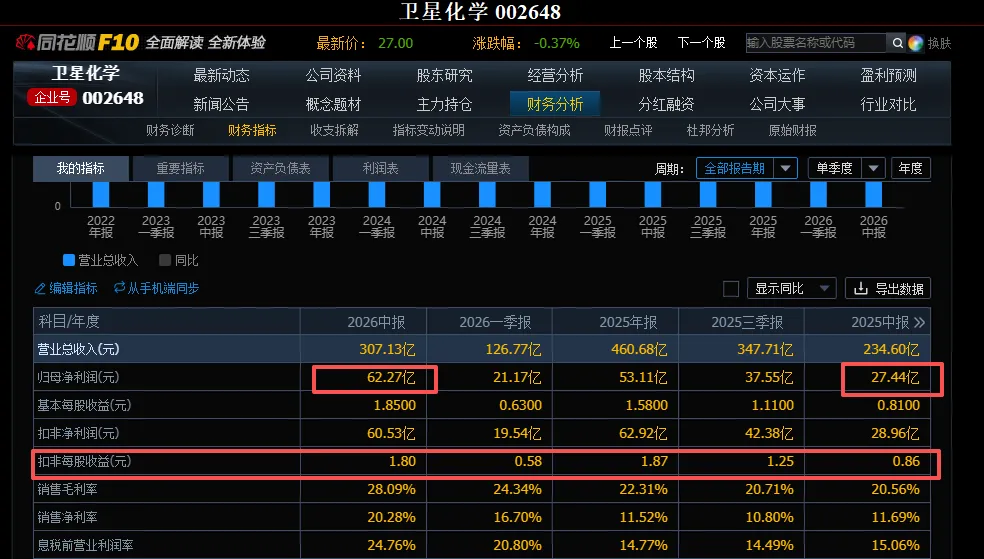Viewport: 984px width, 559px height.
Task: Open the 分红融资 menu
Action: click(666, 104)
